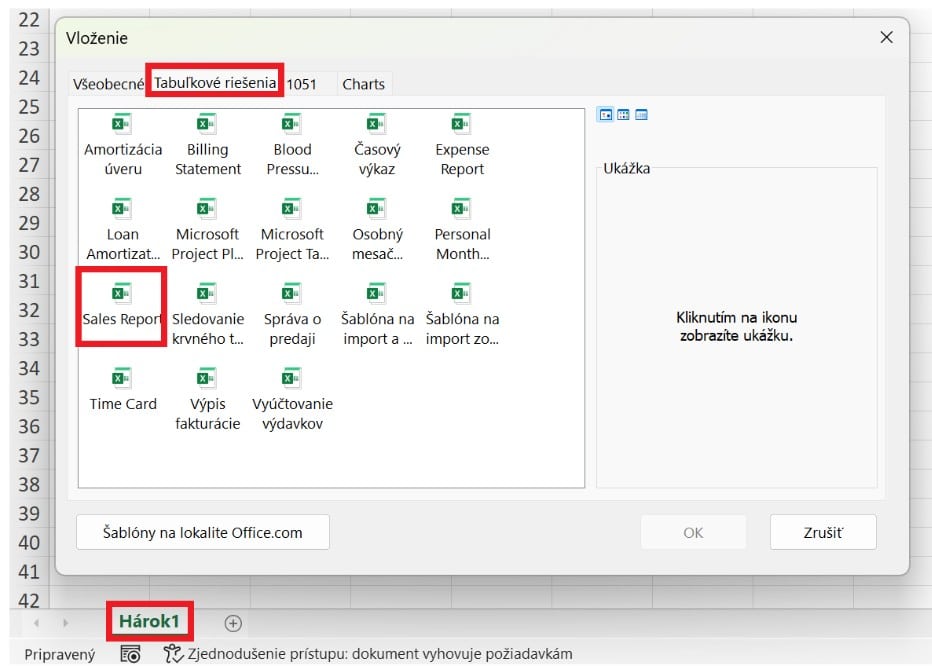Select Microsoft Project Pl... template
The image size is (932, 668).
pyautogui.click(x=207, y=230)
